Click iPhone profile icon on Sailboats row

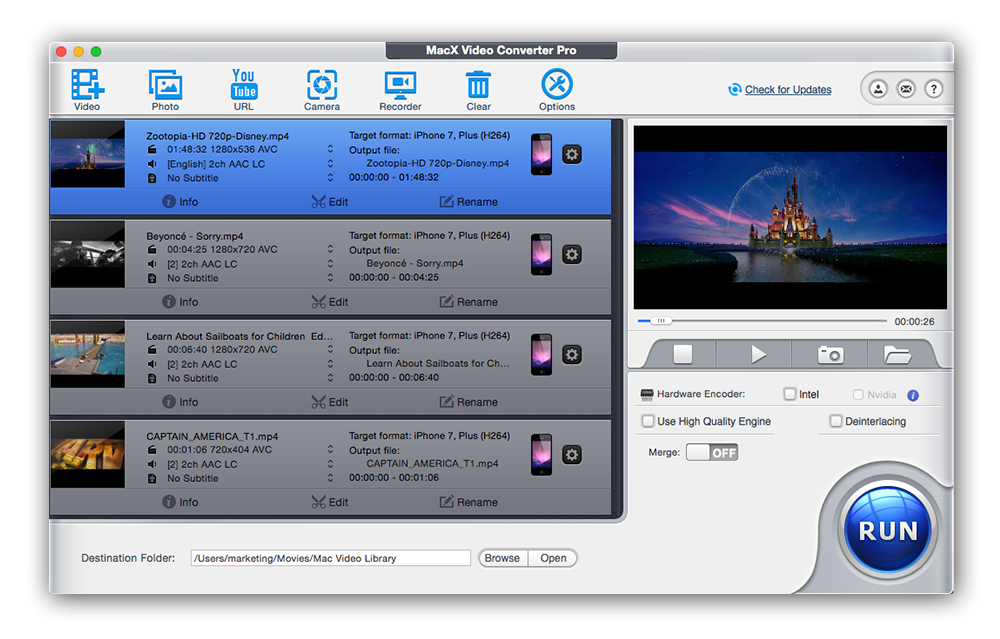click(541, 355)
